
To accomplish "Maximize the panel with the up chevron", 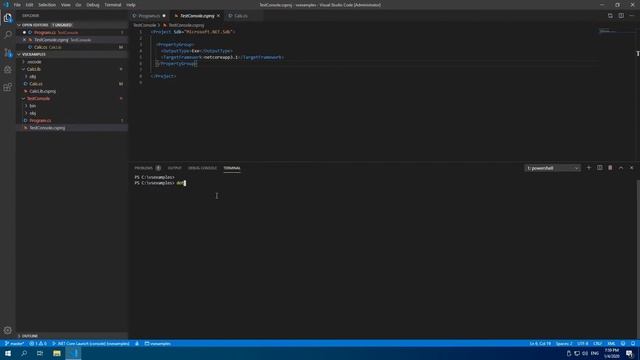I will tap(621, 168).
